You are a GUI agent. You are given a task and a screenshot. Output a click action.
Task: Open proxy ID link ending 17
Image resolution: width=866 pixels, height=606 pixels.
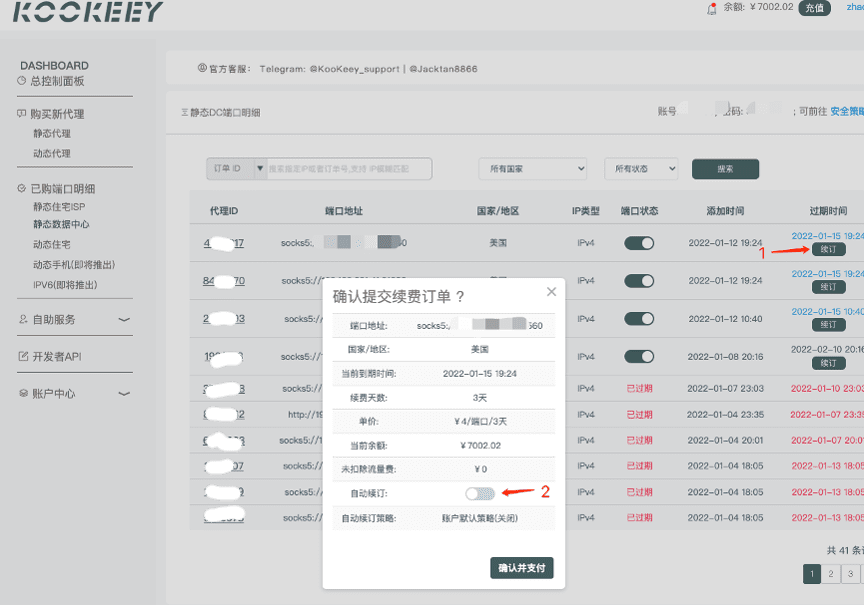pos(224,243)
